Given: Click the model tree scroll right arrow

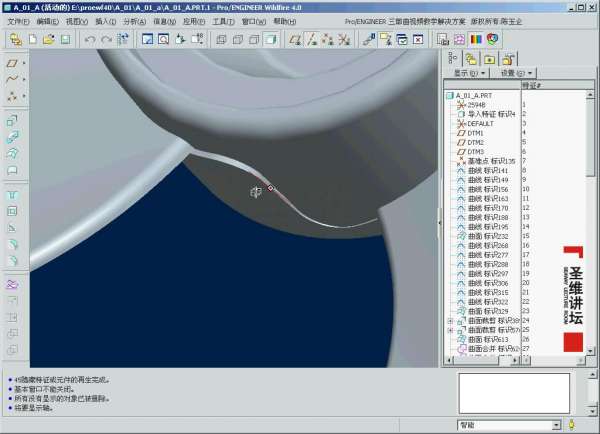Looking at the screenshot, I should pos(515,360).
